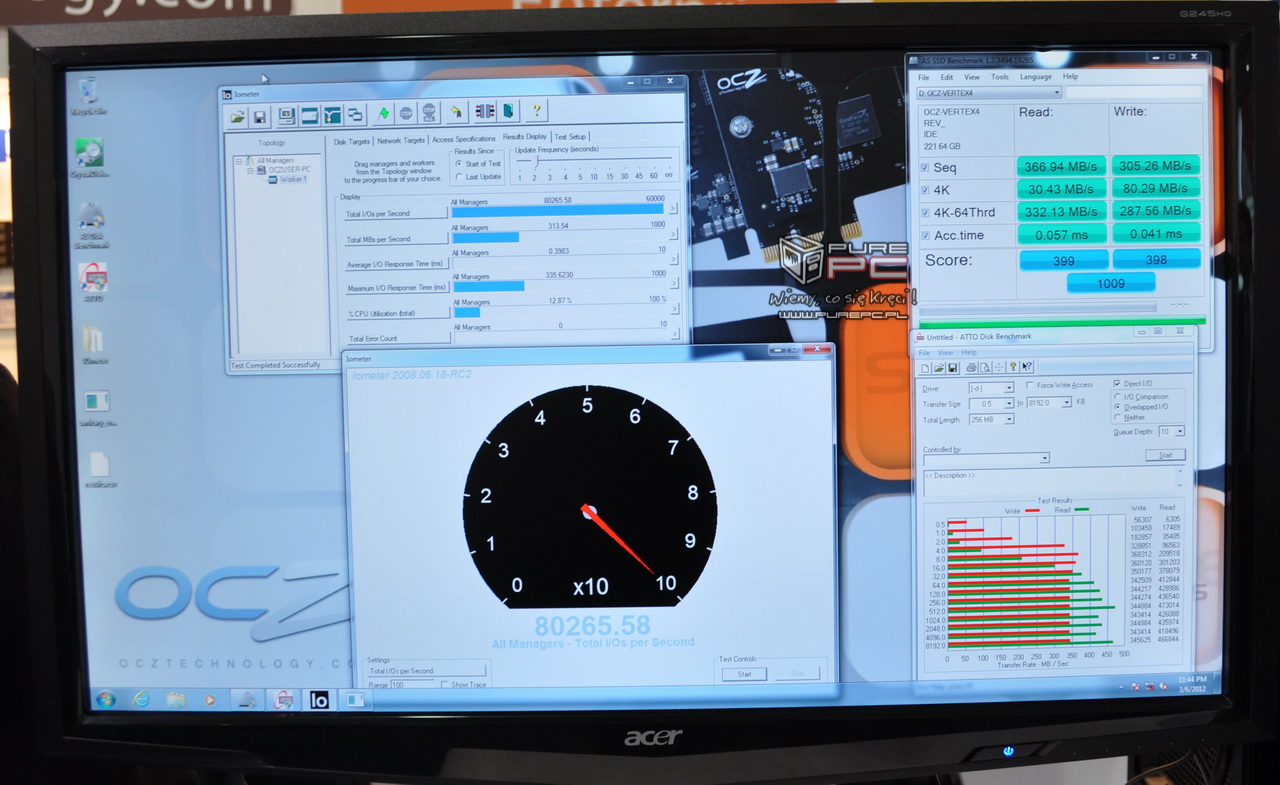Duplicate selected worker icon in Iometer
The image size is (1280, 785).
[x=355, y=115]
